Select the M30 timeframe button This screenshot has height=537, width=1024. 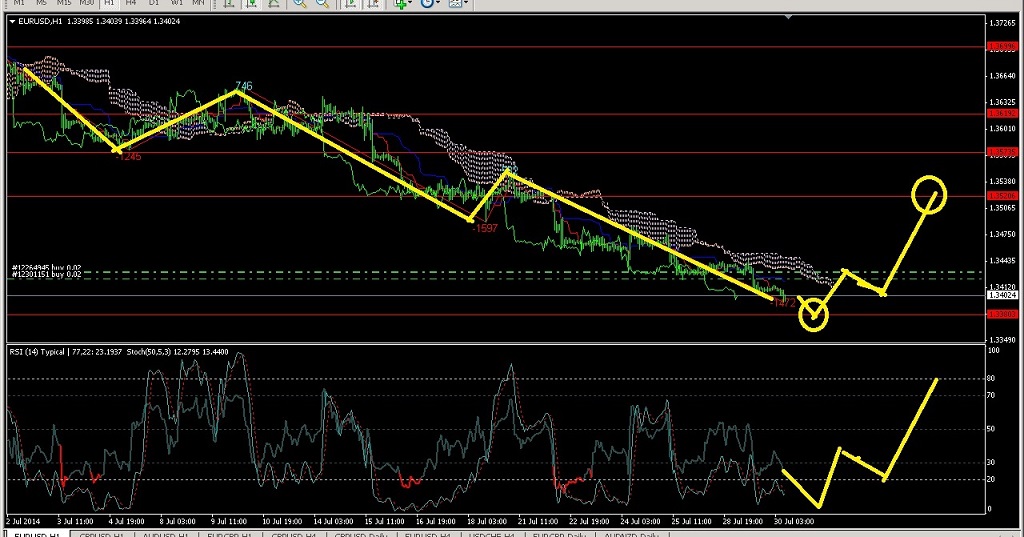[x=86, y=3]
